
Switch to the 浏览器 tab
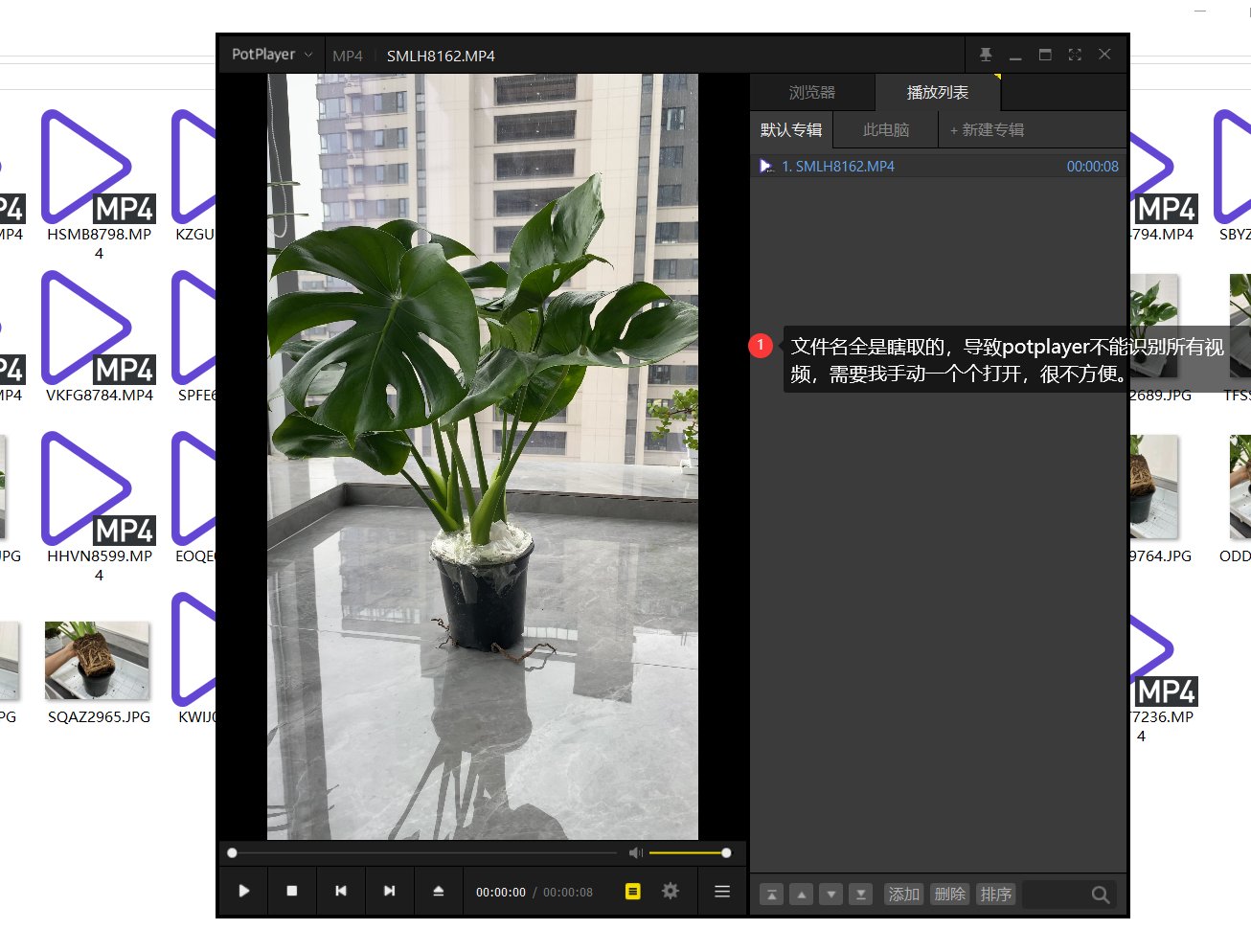point(812,92)
